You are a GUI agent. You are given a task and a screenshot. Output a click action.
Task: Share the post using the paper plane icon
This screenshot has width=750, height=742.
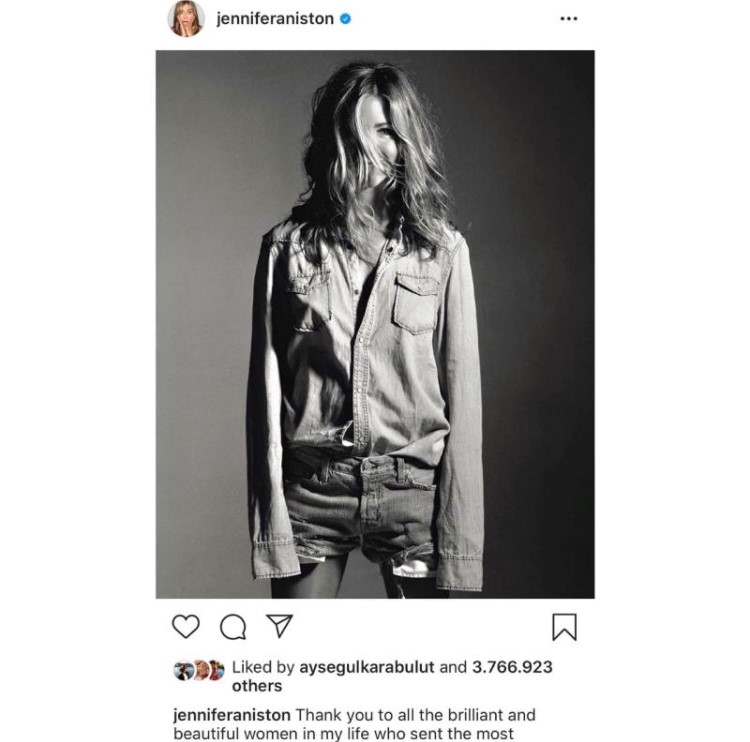279,626
